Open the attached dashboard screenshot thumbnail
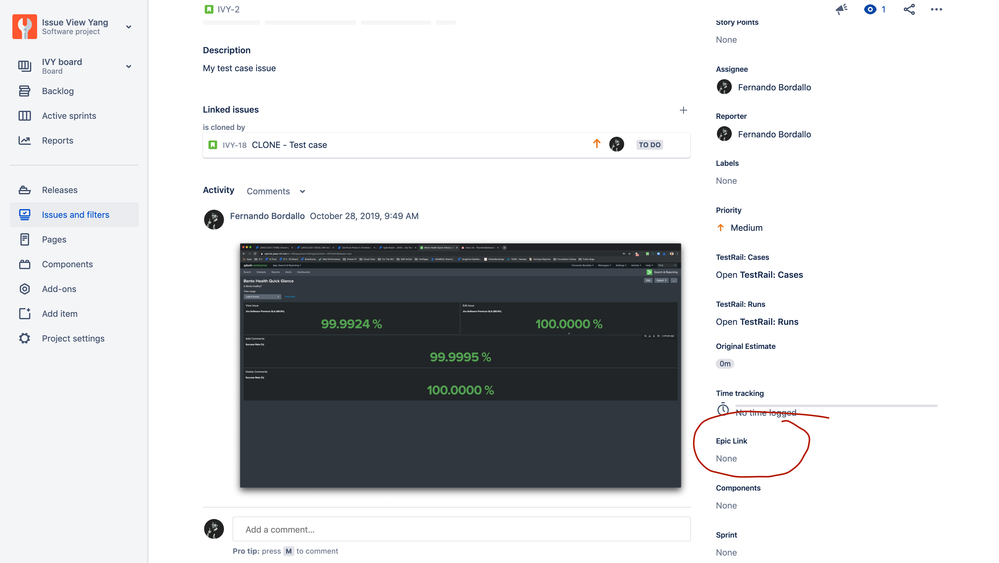The image size is (999, 563). pos(460,366)
